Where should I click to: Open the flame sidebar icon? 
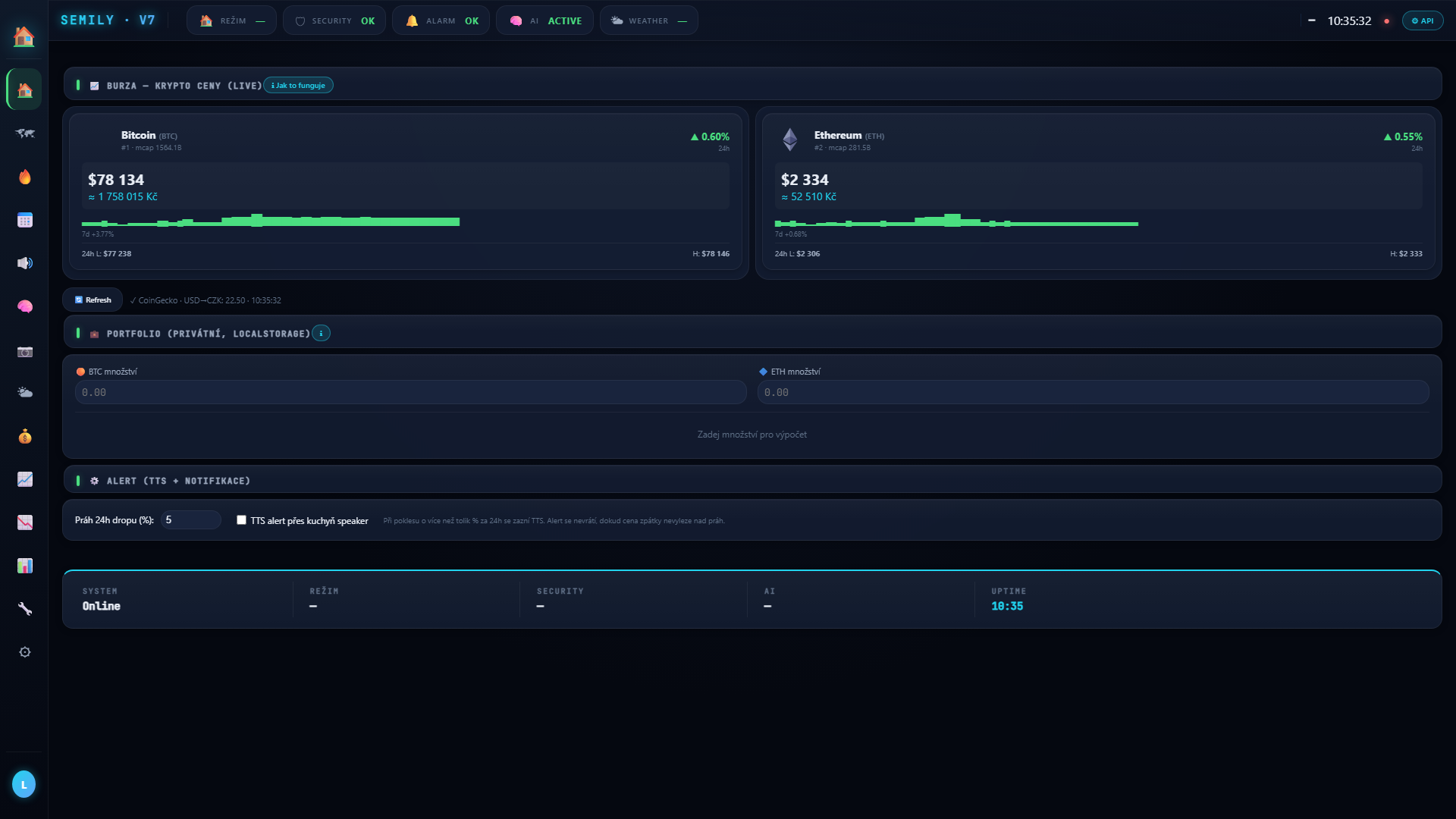pos(25,177)
